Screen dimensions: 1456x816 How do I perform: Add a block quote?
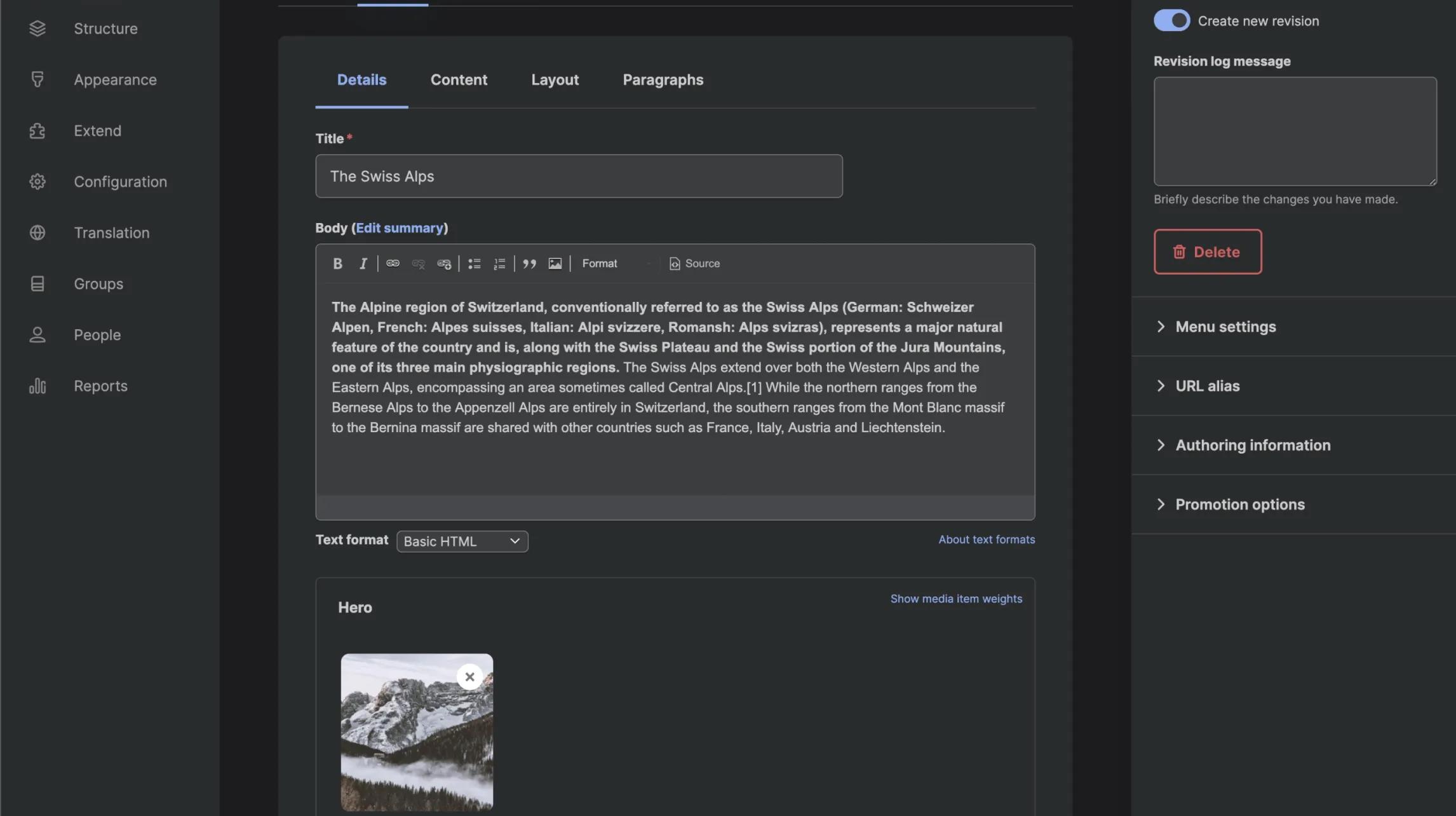pyautogui.click(x=529, y=263)
